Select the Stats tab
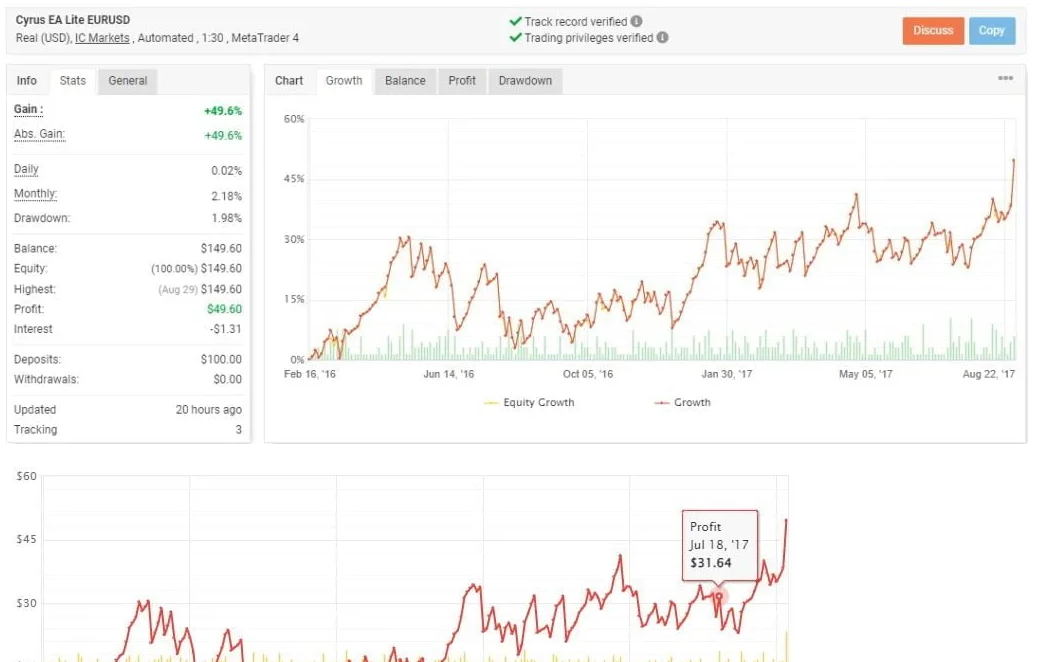 [73, 81]
